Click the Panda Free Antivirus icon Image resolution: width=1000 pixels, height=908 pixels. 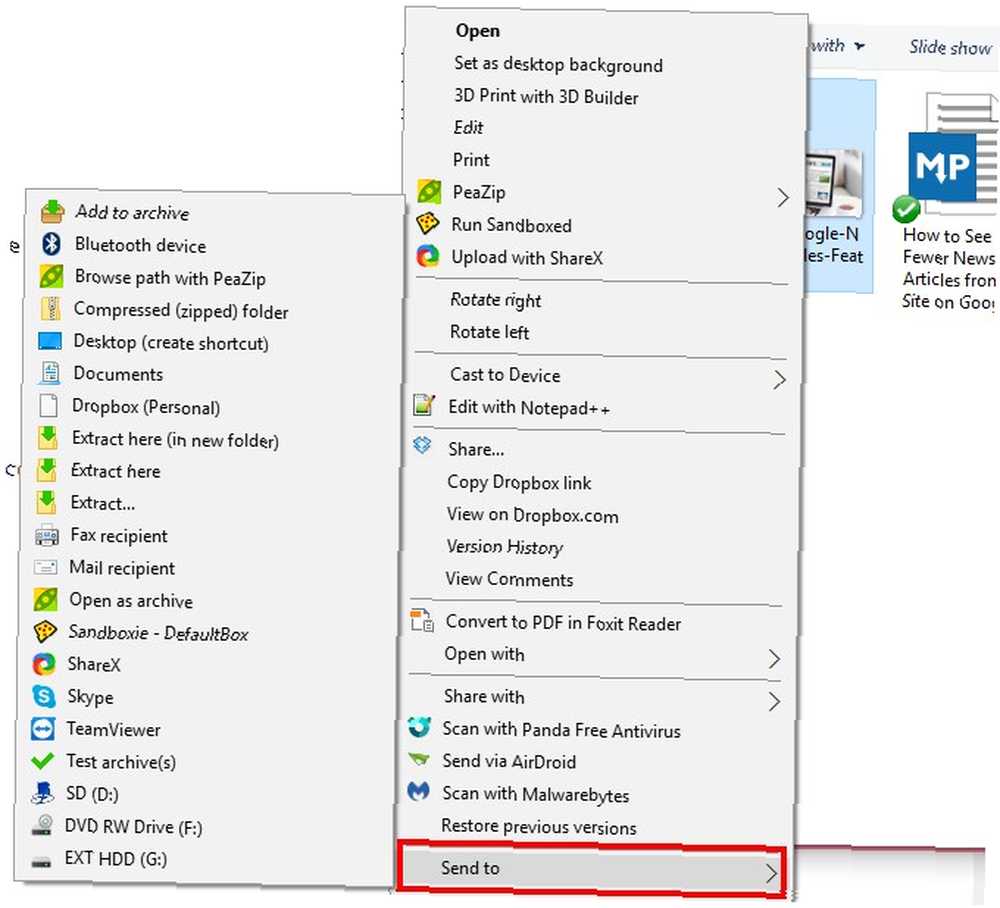tap(419, 728)
